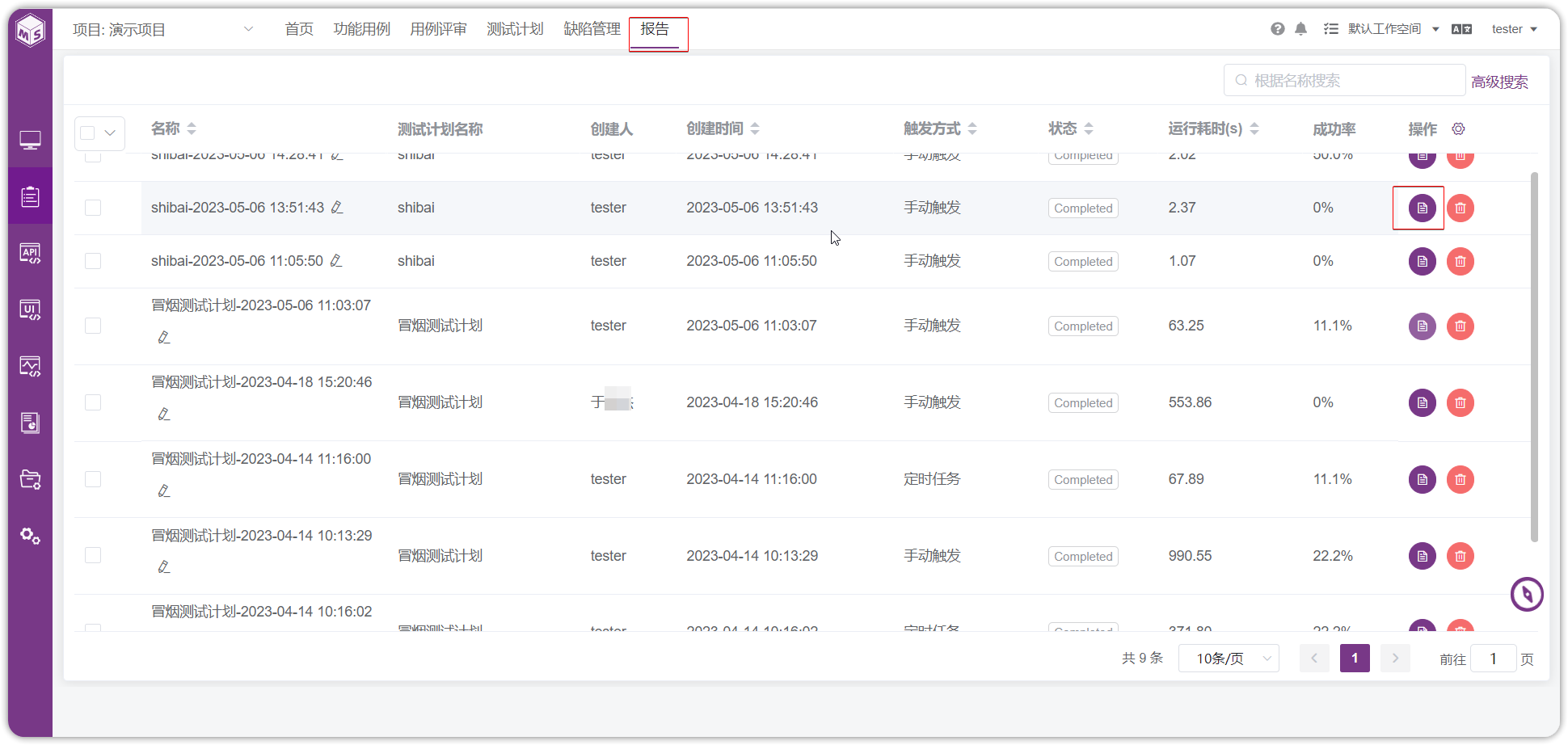
Task: Expand the project selector 项目: 演示项目
Action: [163, 30]
